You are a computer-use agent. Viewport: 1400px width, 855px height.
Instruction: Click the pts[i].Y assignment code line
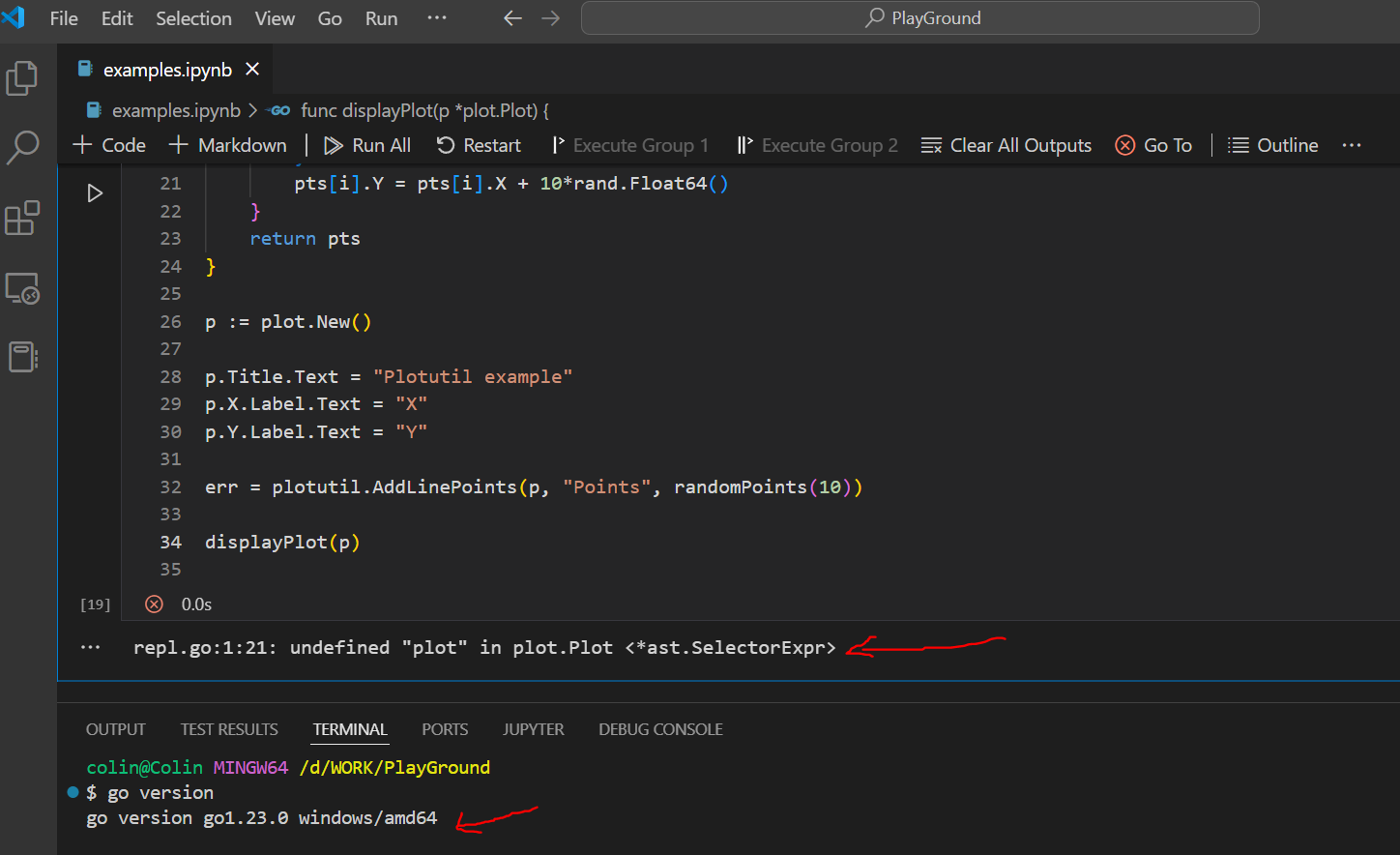[511, 184]
